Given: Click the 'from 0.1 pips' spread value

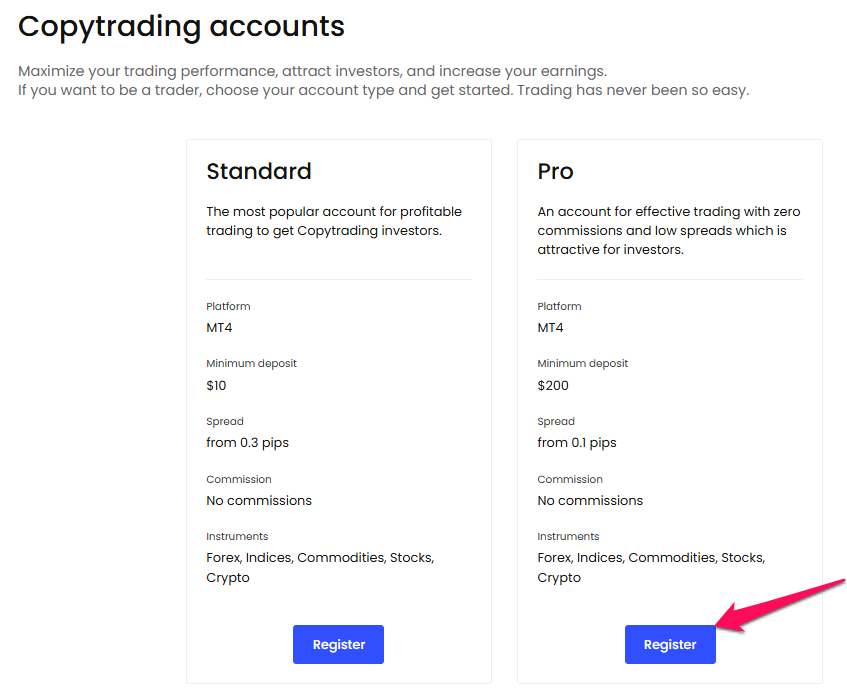Looking at the screenshot, I should pyautogui.click(x=578, y=442).
